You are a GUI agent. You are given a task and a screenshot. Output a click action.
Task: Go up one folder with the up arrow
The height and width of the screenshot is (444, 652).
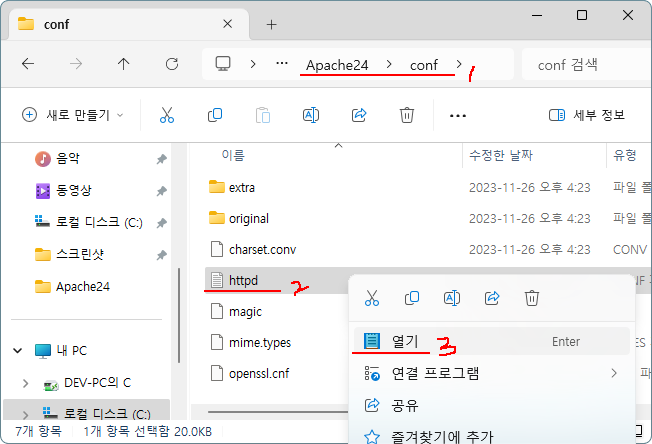pos(123,64)
